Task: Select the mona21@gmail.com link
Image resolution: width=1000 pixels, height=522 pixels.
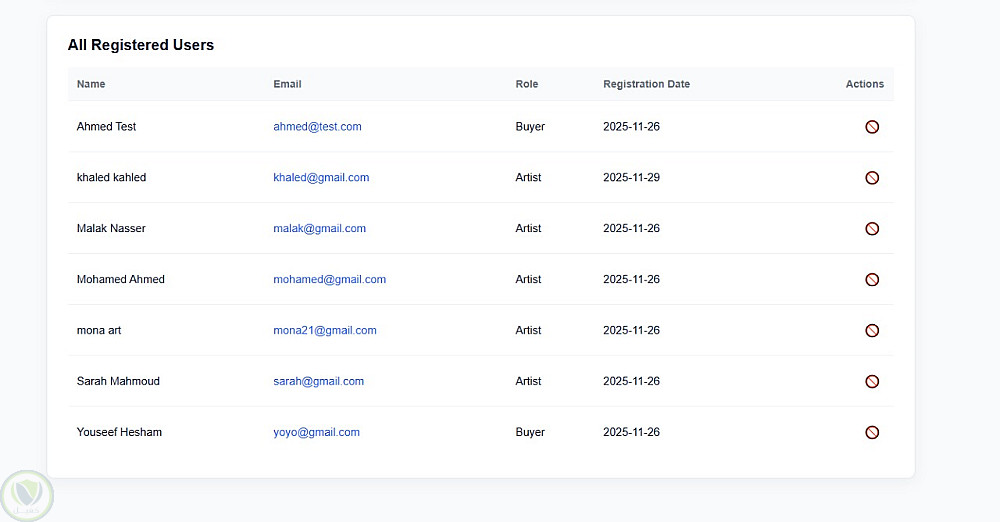Action: pos(325,331)
